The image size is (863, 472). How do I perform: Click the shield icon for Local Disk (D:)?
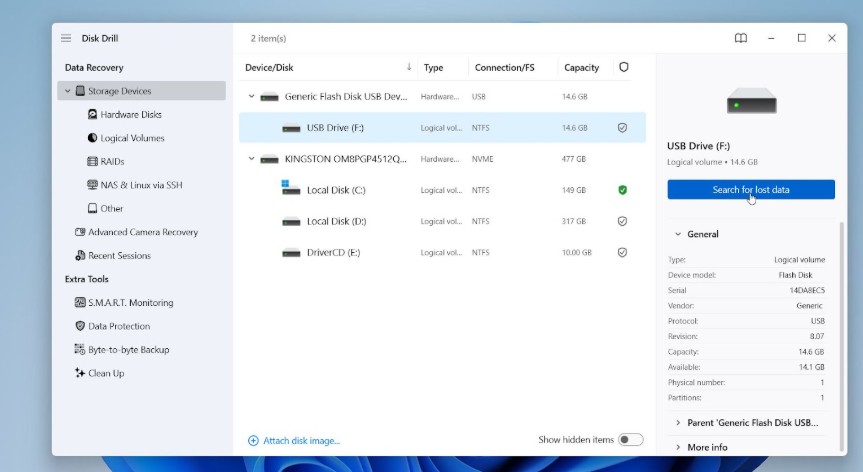(622, 221)
